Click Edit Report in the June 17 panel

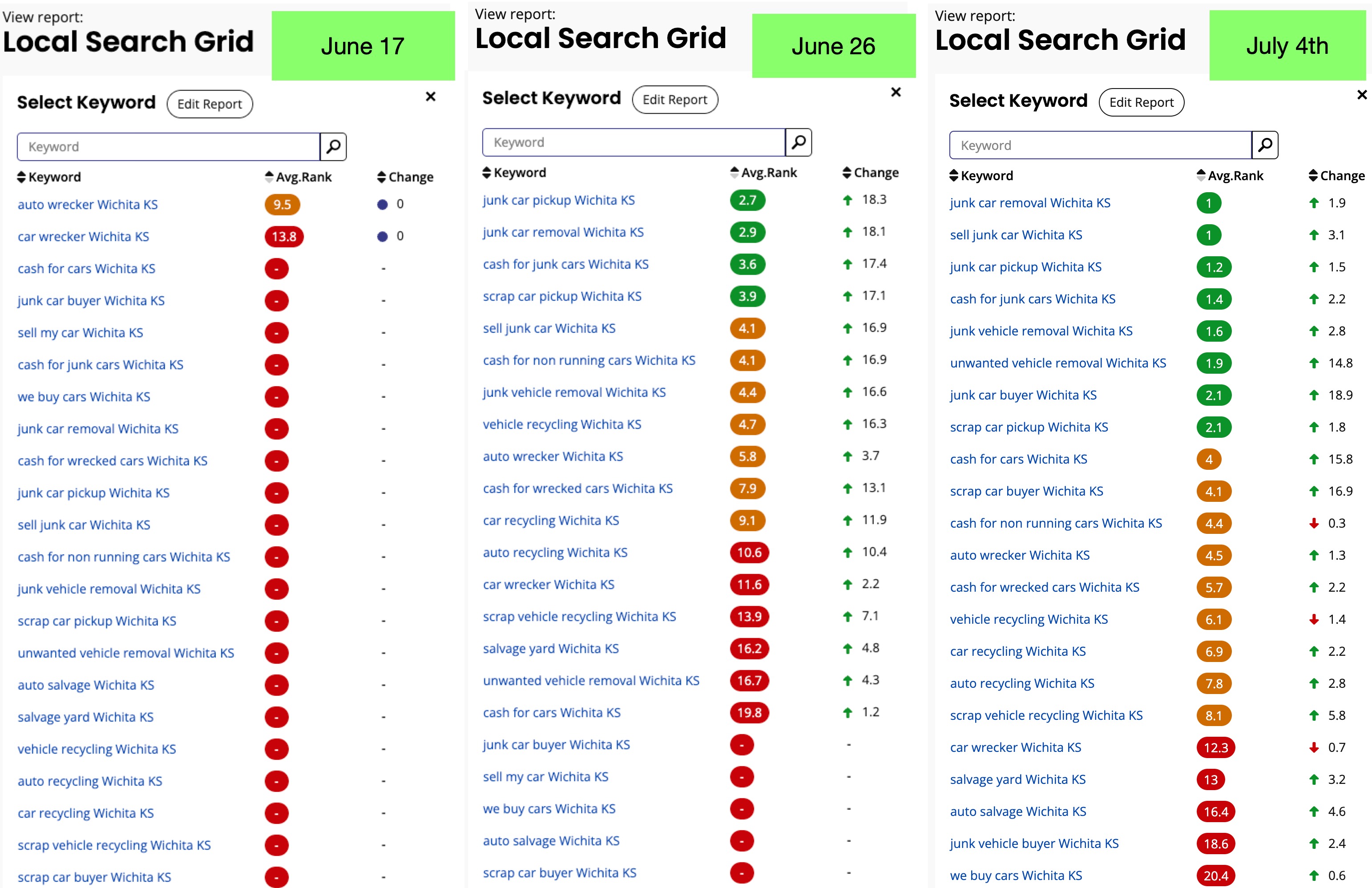coord(210,104)
